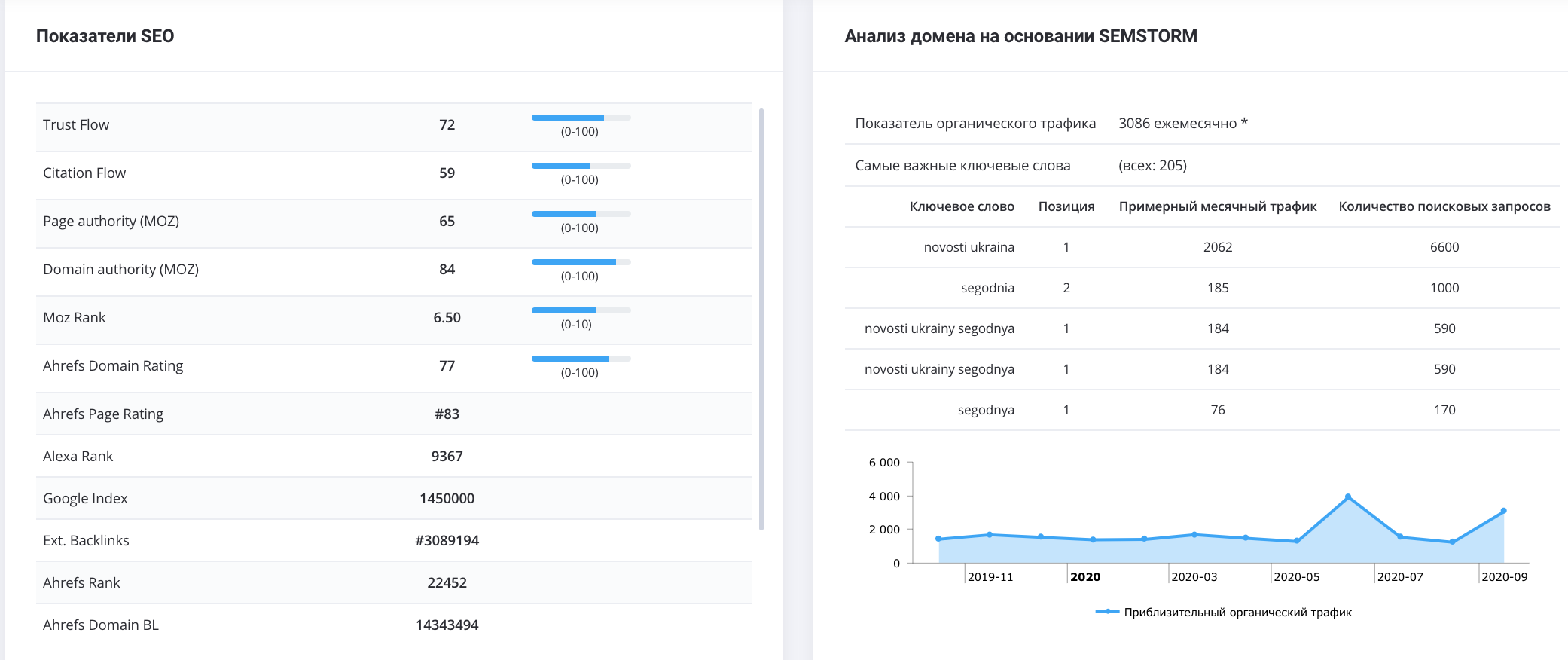Click the search volume value 1000
Screen dimensions: 1568x660
(1444, 288)
